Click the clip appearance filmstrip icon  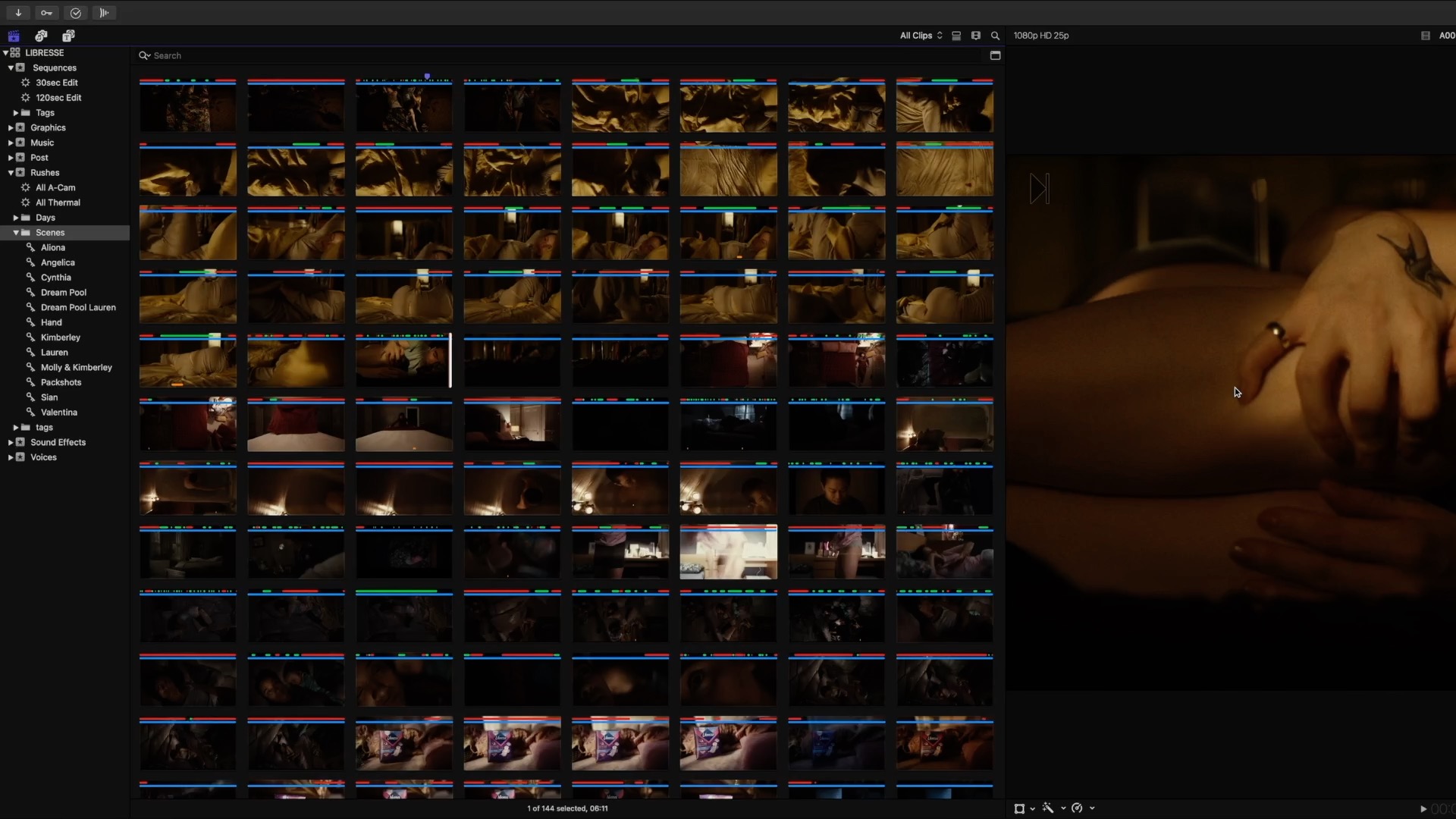pos(976,36)
